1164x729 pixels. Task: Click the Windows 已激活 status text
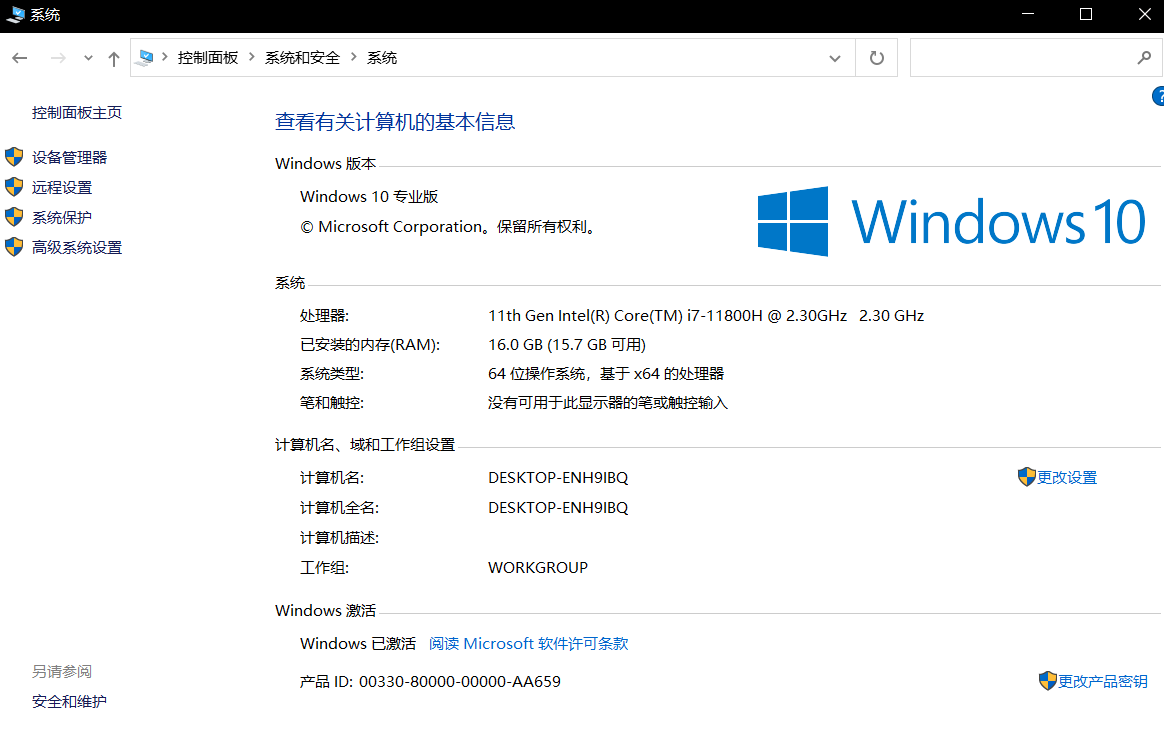[x=358, y=644]
